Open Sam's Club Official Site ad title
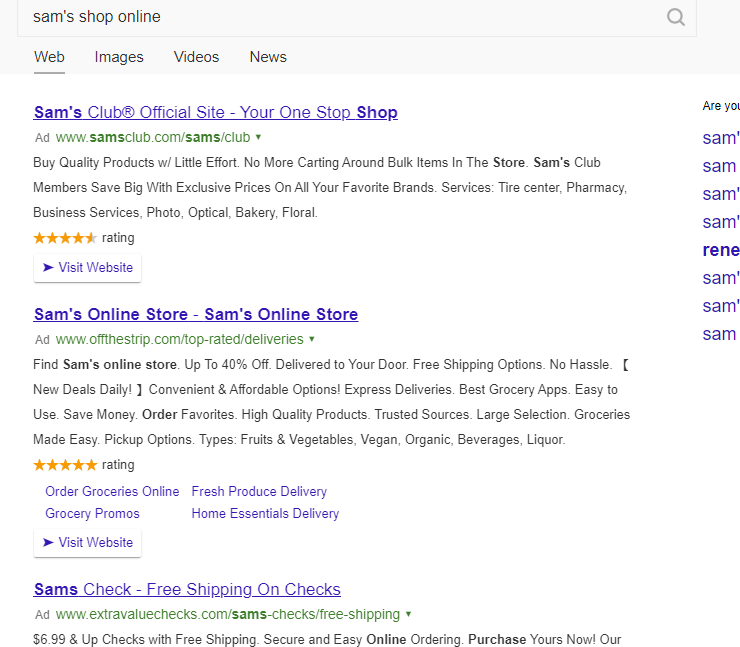The width and height of the screenshot is (740, 647). point(216,112)
